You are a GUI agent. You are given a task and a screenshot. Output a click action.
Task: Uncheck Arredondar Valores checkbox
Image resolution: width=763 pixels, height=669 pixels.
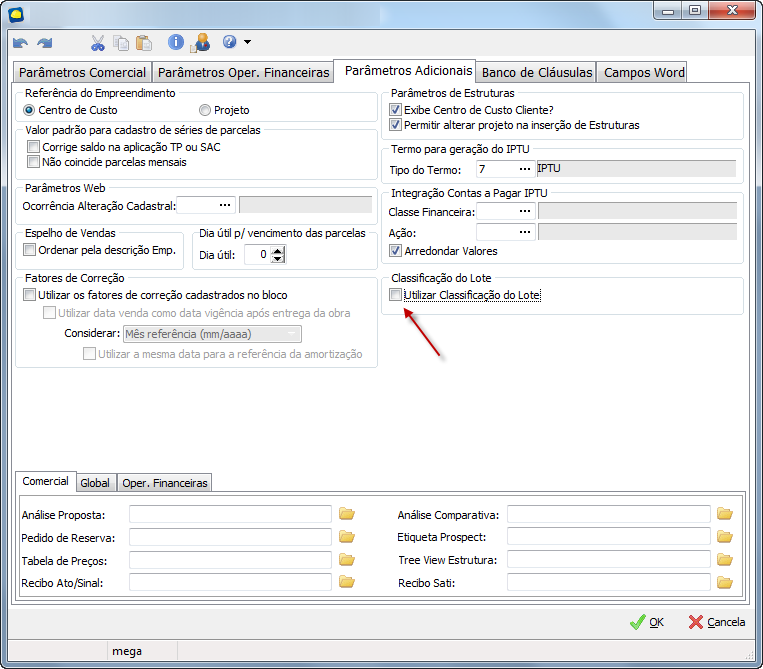[x=396, y=251]
